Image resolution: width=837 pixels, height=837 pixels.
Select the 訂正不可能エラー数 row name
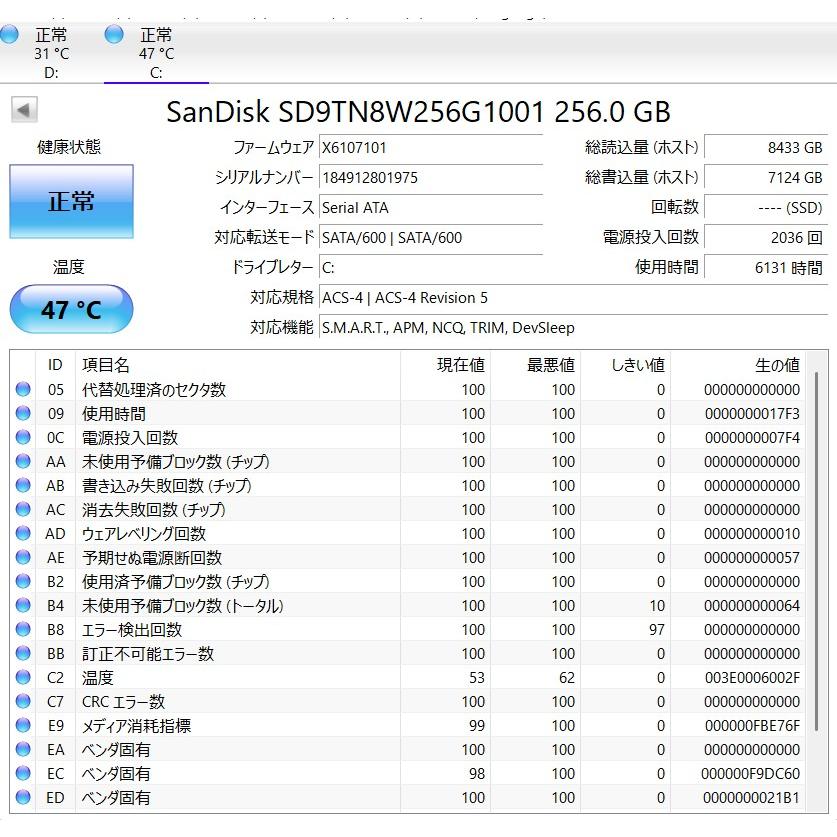(x=148, y=654)
